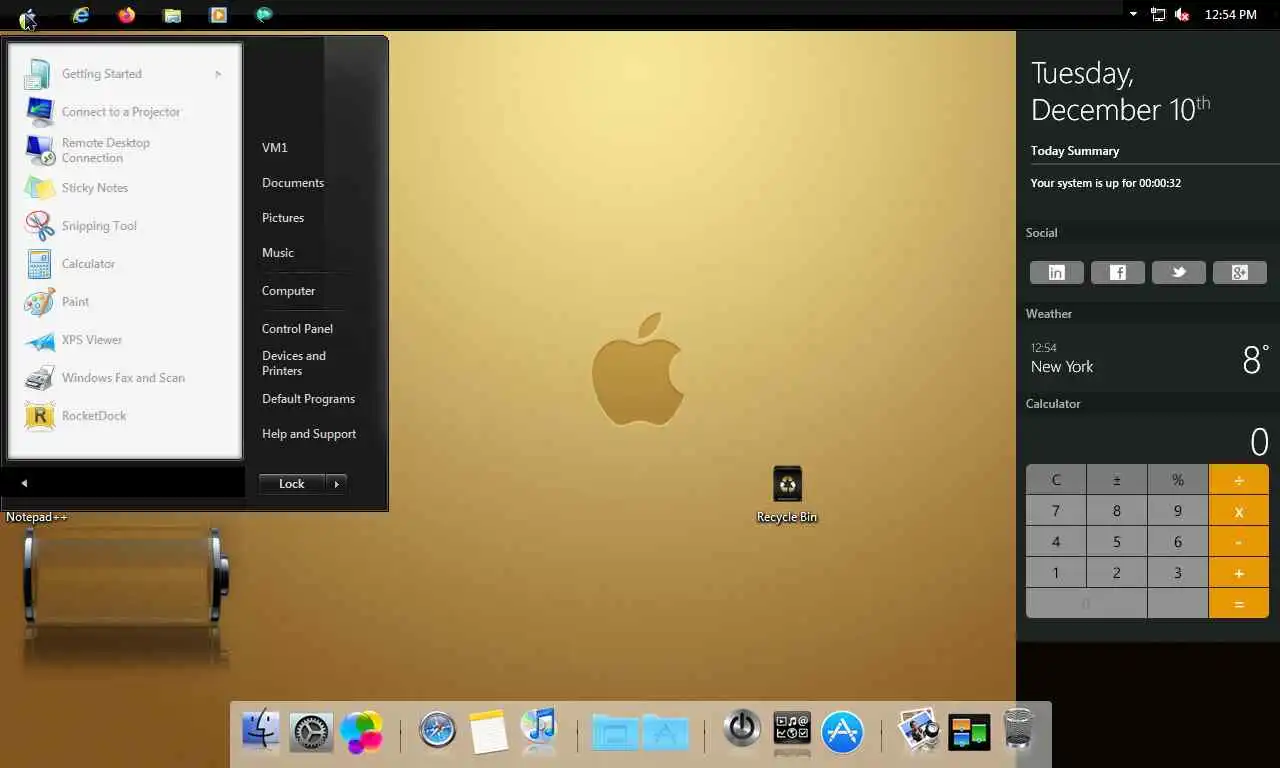This screenshot has width=1280, height=768.
Task: Open the Mission Control windows icon
Action: click(x=969, y=732)
